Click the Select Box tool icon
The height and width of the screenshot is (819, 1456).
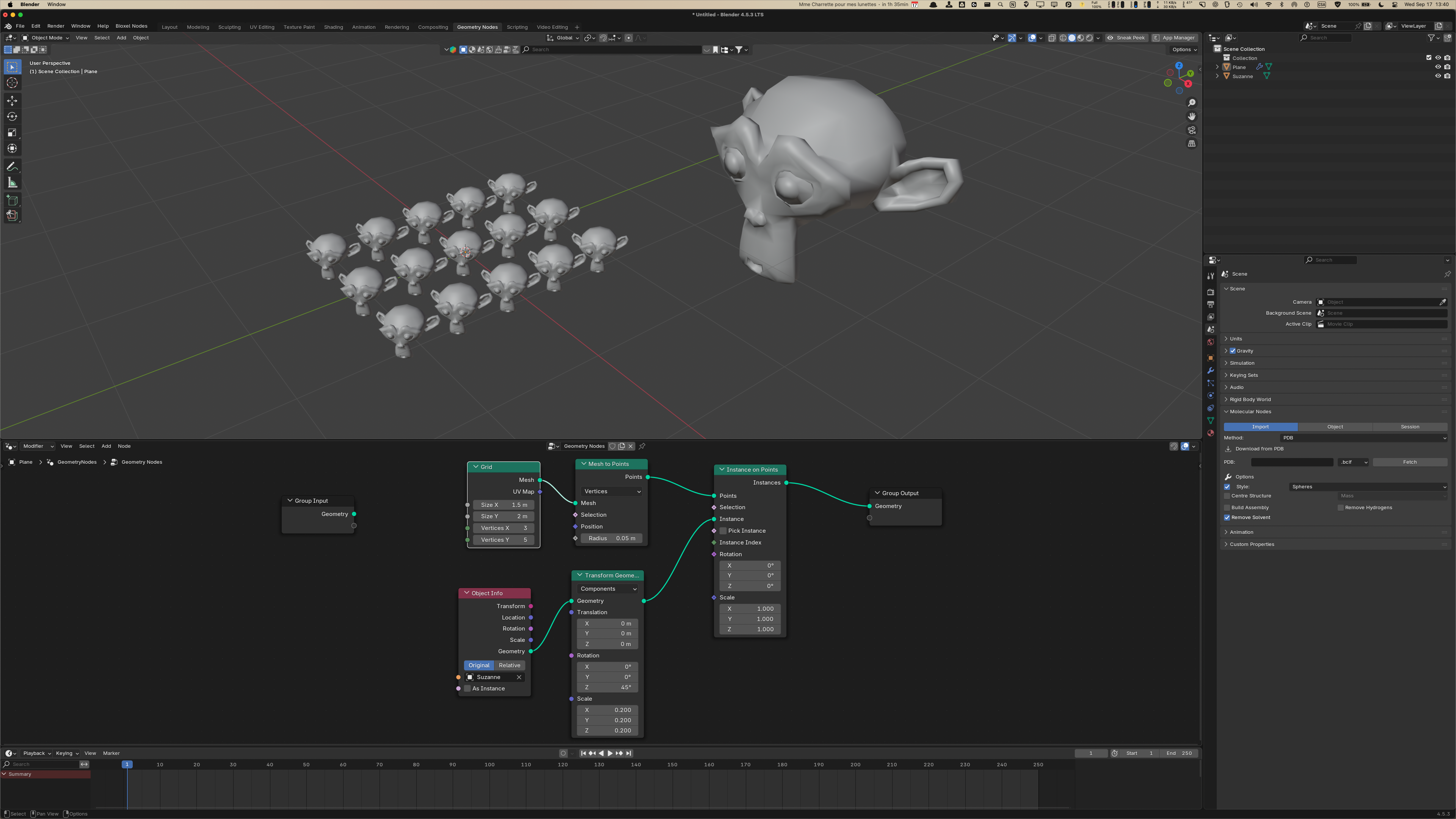point(12,67)
